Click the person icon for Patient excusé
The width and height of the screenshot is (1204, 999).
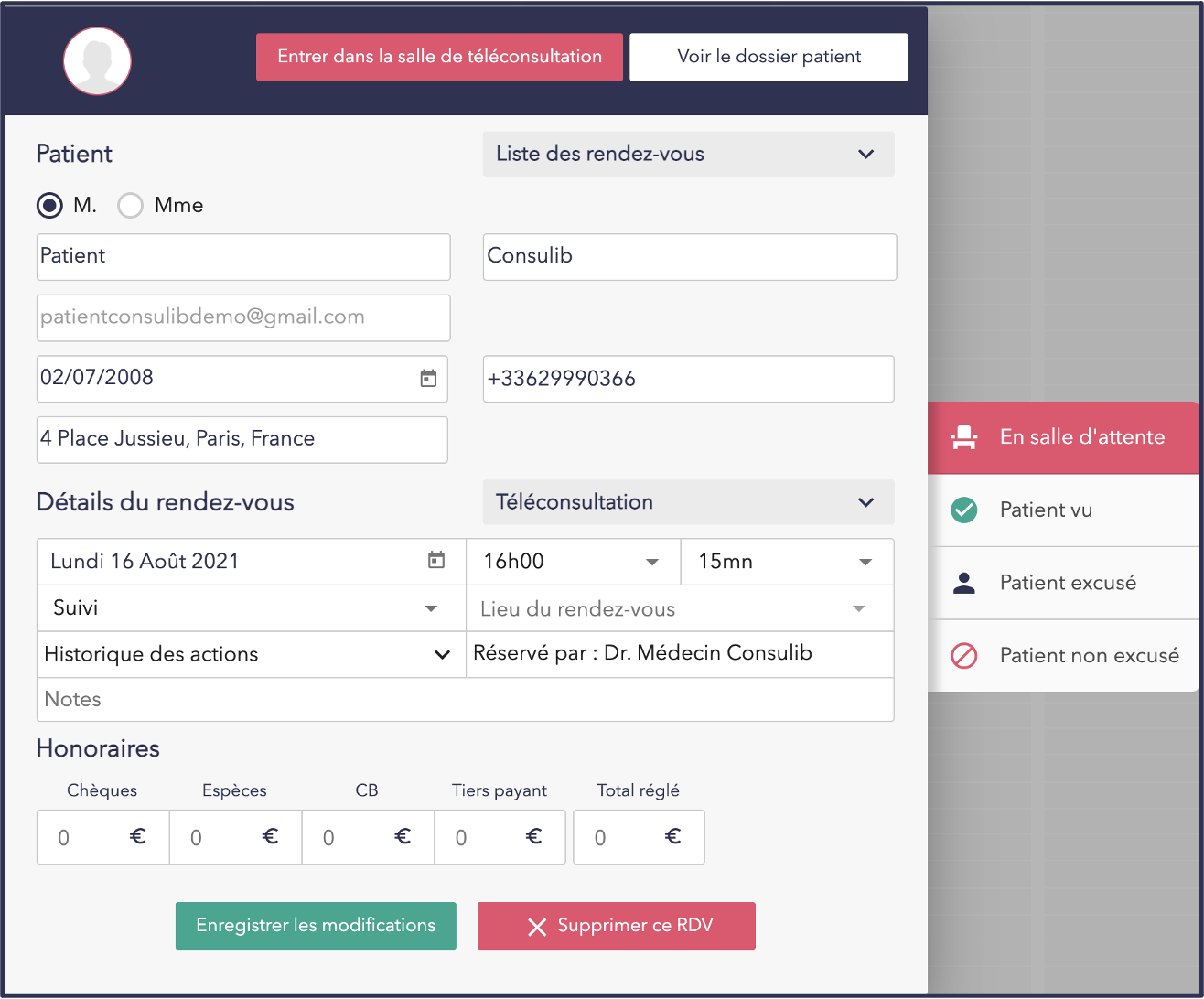click(964, 584)
